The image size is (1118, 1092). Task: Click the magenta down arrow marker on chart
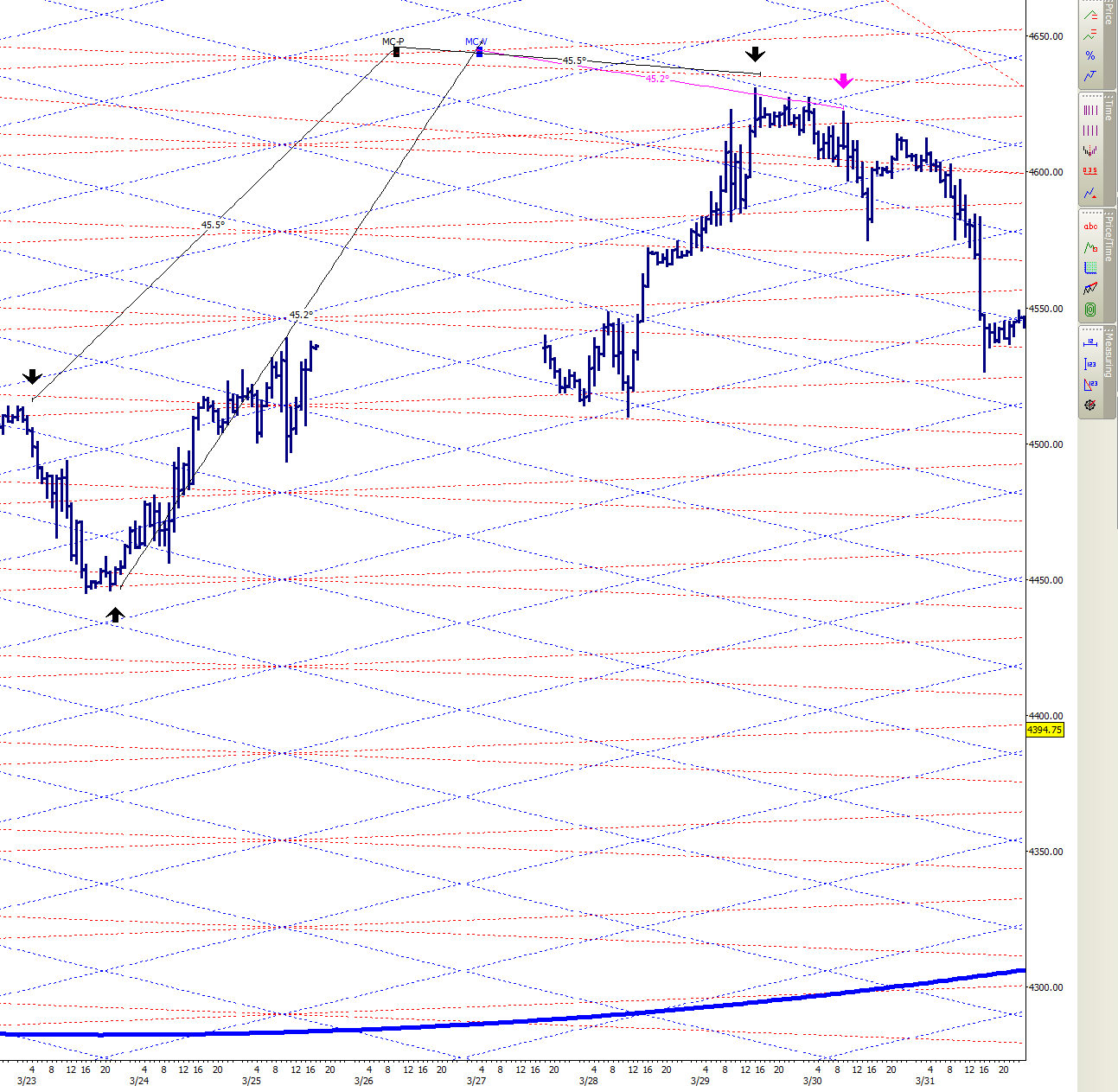pos(843,81)
